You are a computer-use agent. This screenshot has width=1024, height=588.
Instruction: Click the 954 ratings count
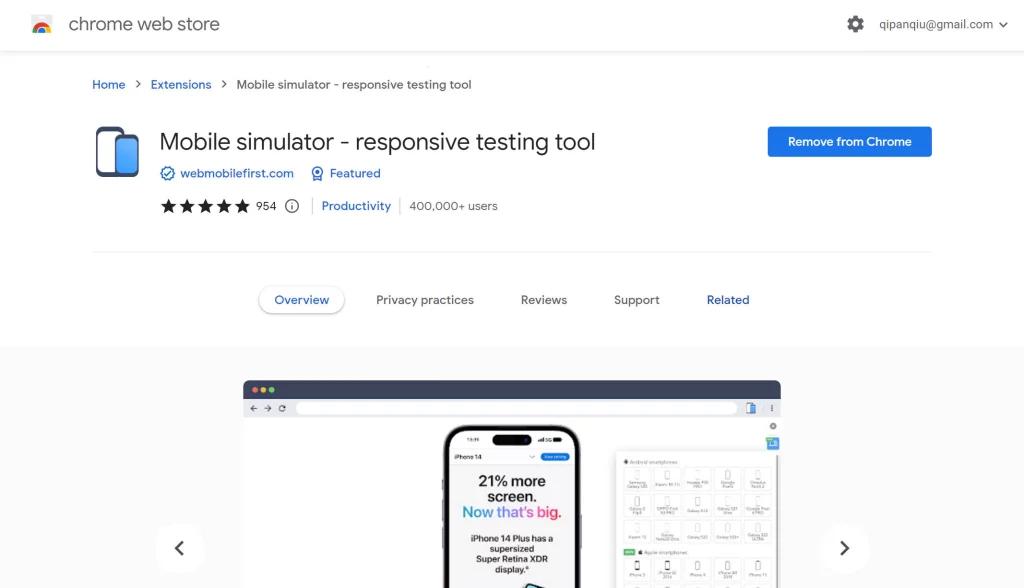coord(266,206)
